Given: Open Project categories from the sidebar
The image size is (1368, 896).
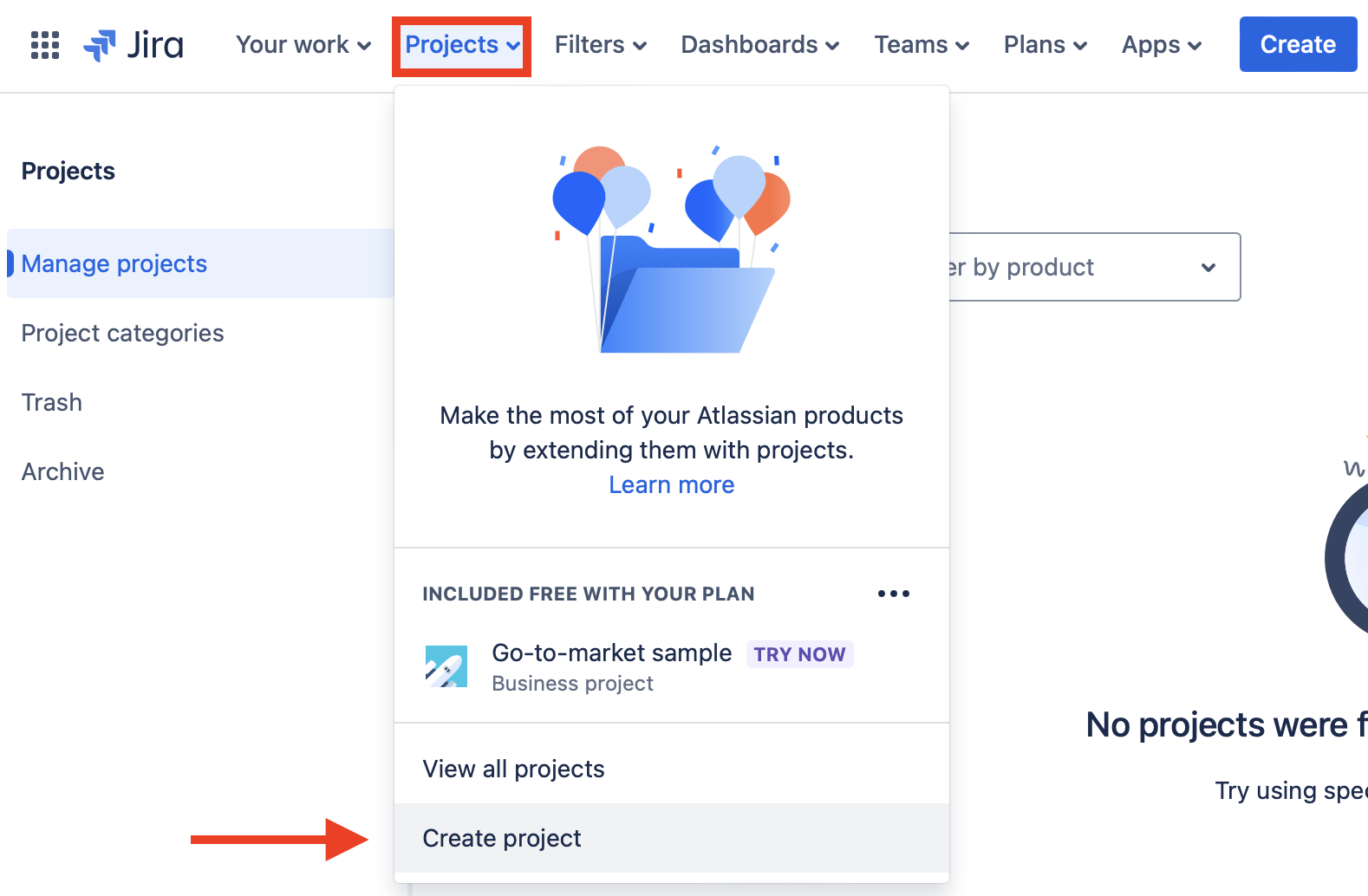Looking at the screenshot, I should tap(122, 333).
